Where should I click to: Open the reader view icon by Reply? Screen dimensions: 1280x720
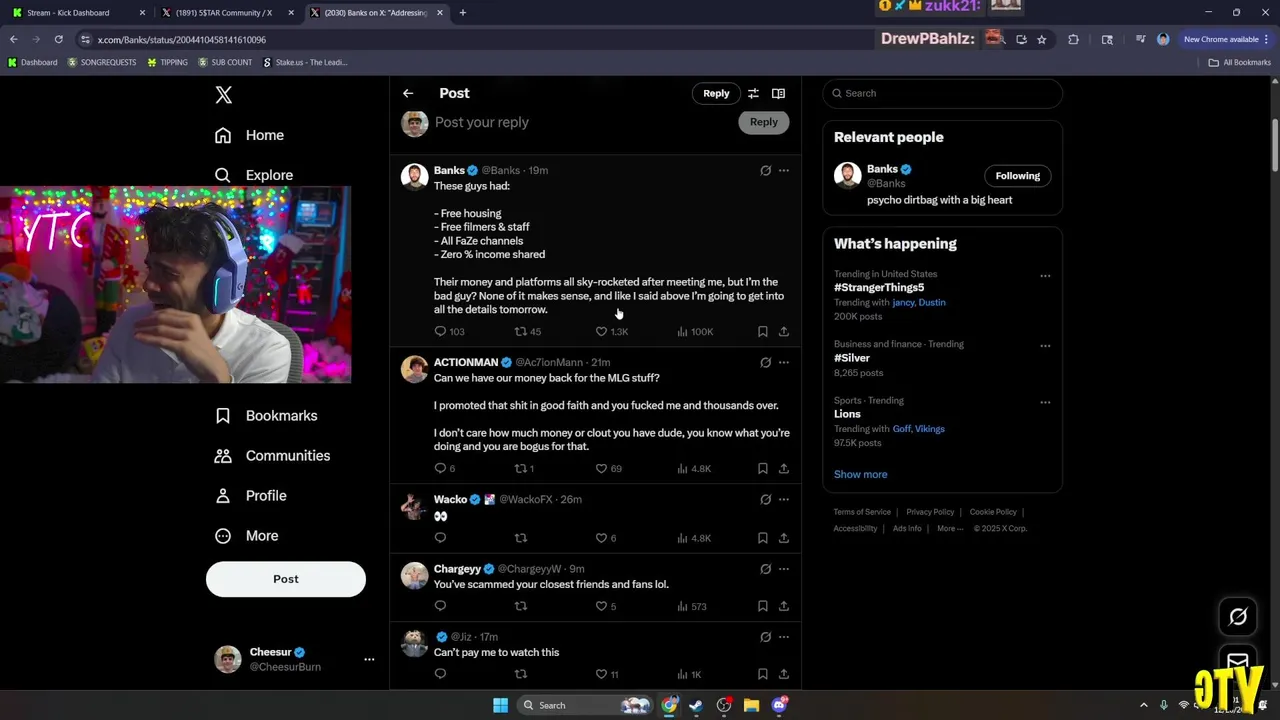778,93
